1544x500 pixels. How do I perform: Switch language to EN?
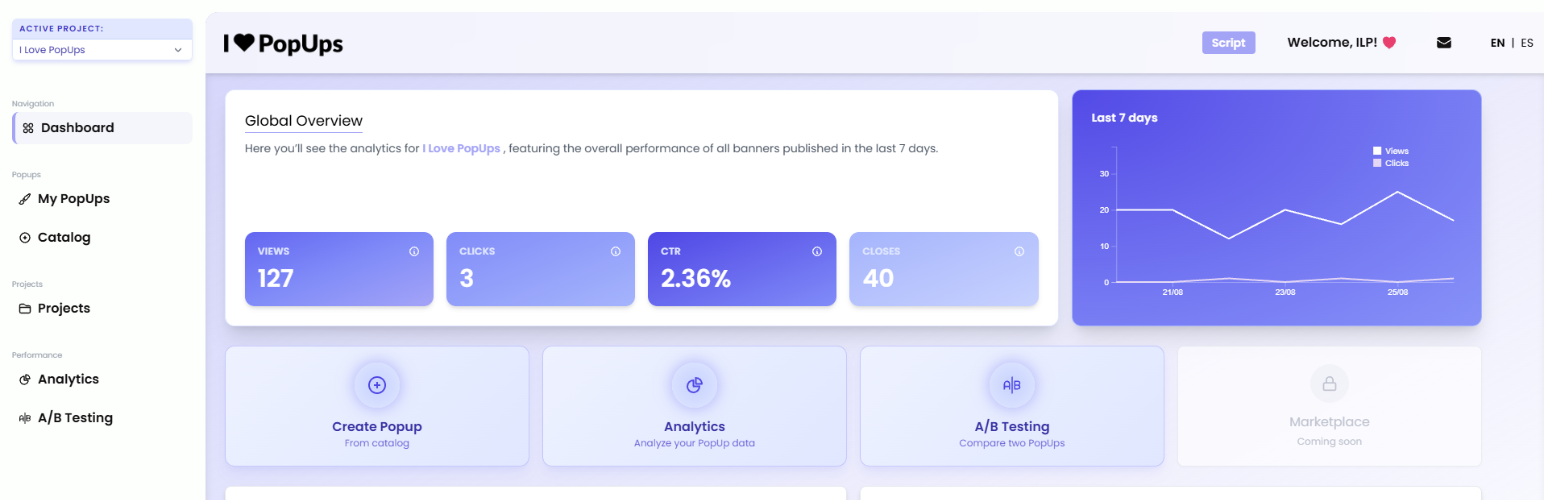pyautogui.click(x=1497, y=43)
